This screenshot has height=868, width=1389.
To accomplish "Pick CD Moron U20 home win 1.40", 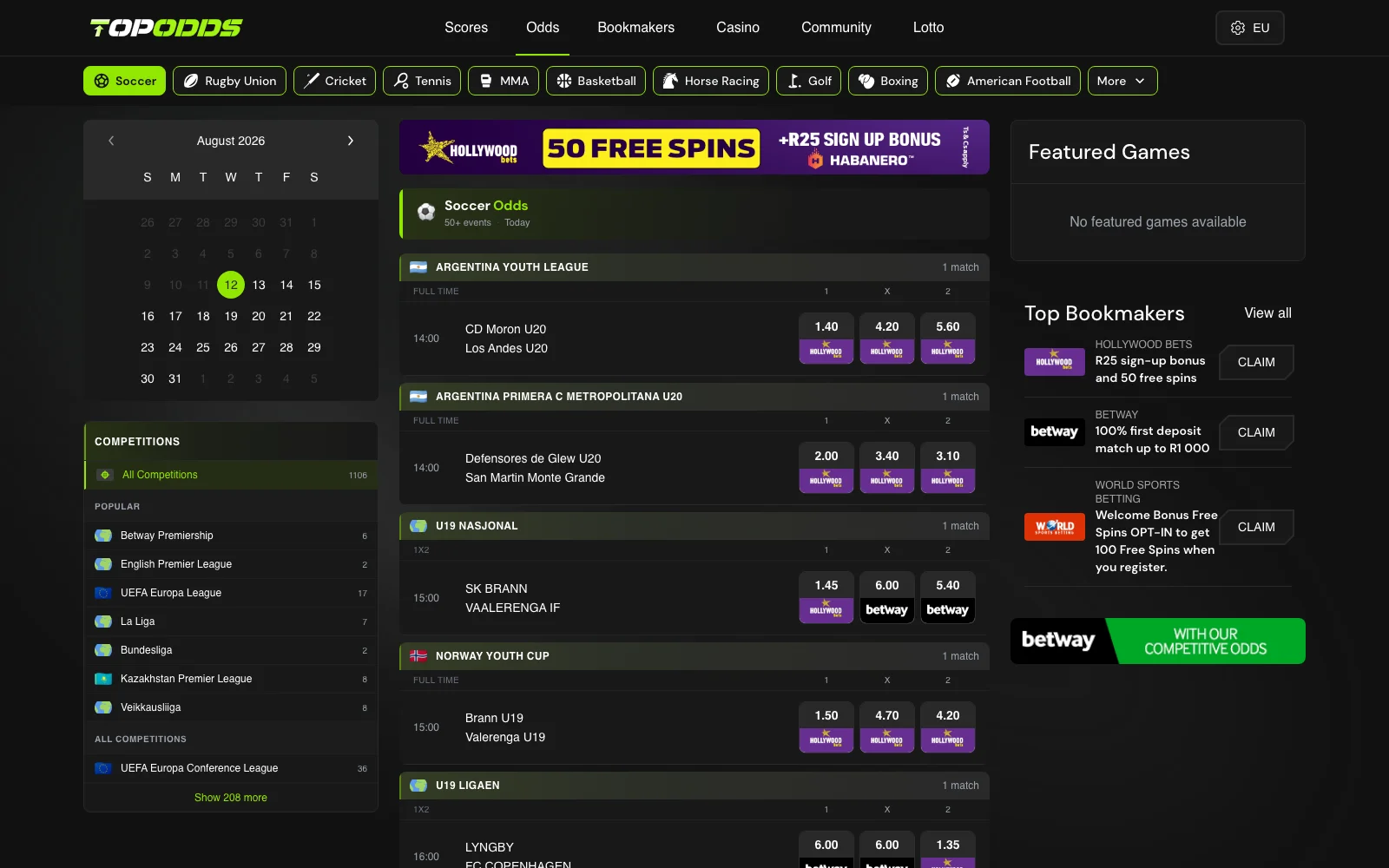I will pyautogui.click(x=826, y=338).
